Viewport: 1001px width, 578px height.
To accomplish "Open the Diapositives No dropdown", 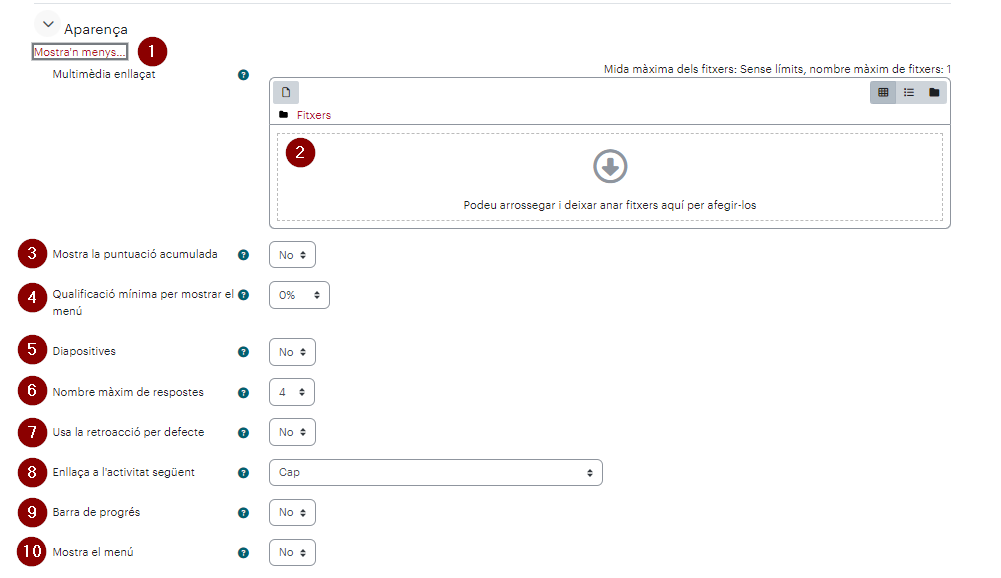I will pyautogui.click(x=292, y=352).
